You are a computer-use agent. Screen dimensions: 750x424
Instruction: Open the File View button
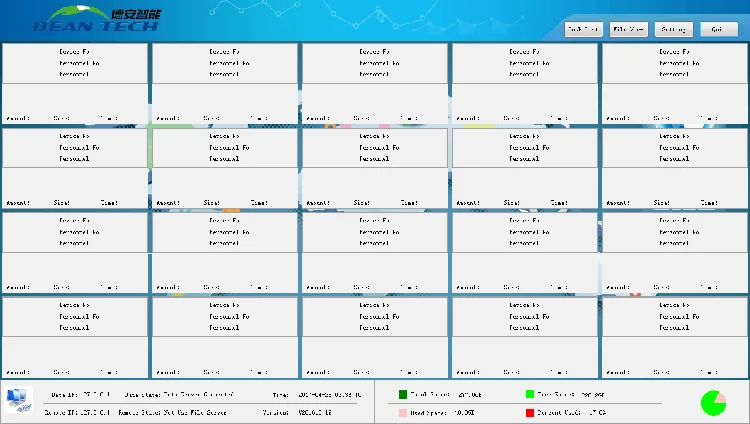629,29
